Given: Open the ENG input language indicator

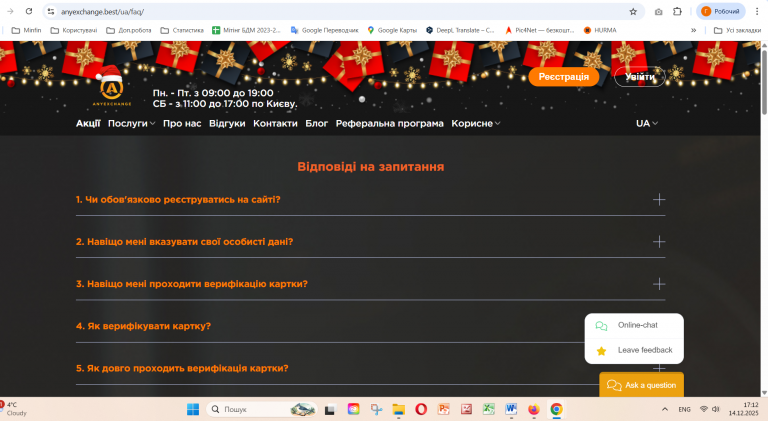Looking at the screenshot, I should pos(684,409).
